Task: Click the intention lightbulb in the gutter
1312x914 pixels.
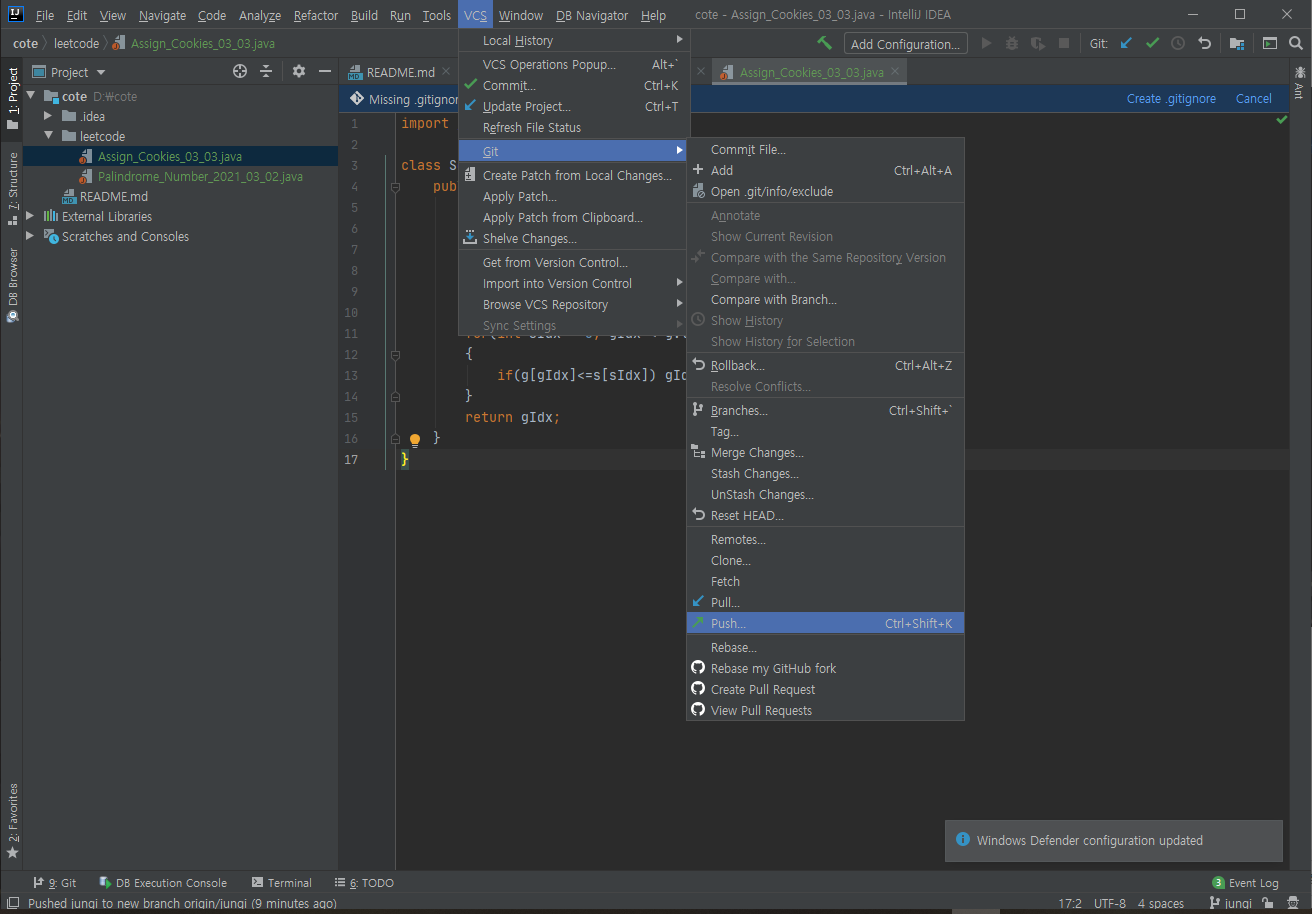Action: [x=415, y=439]
